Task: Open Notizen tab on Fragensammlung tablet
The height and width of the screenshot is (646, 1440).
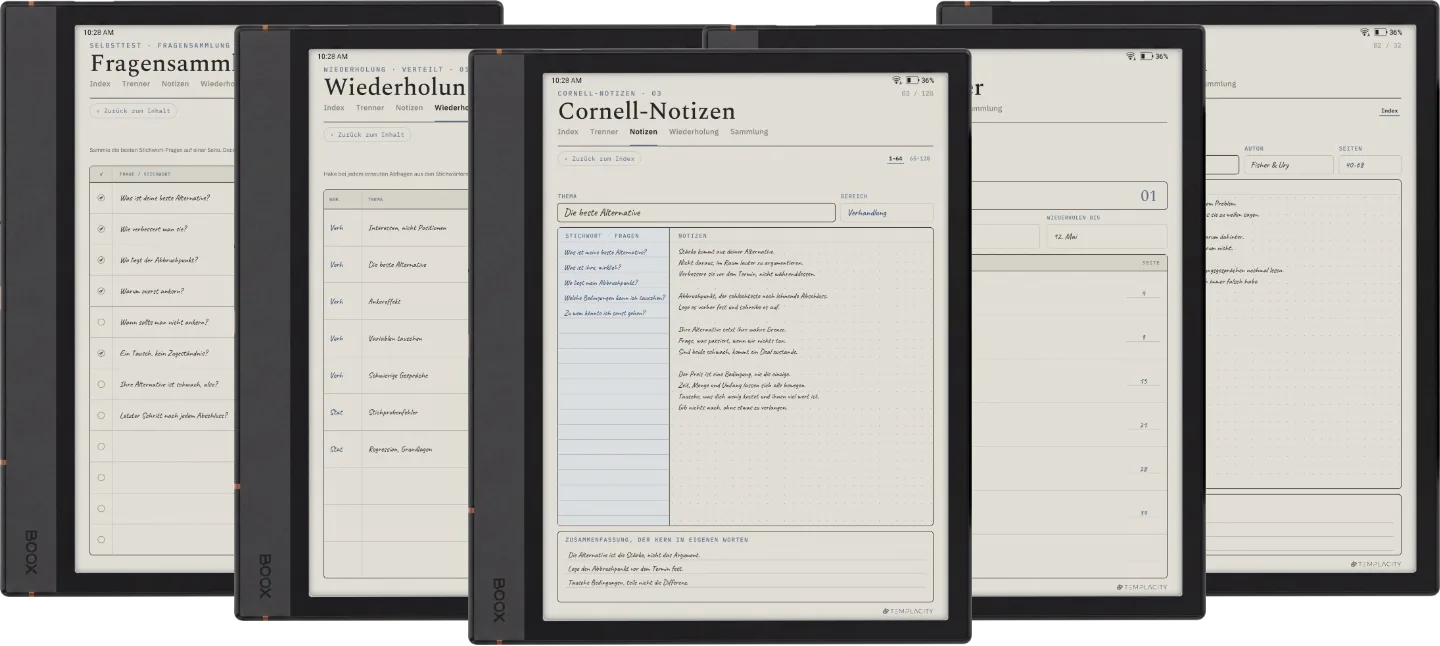Action: point(176,84)
